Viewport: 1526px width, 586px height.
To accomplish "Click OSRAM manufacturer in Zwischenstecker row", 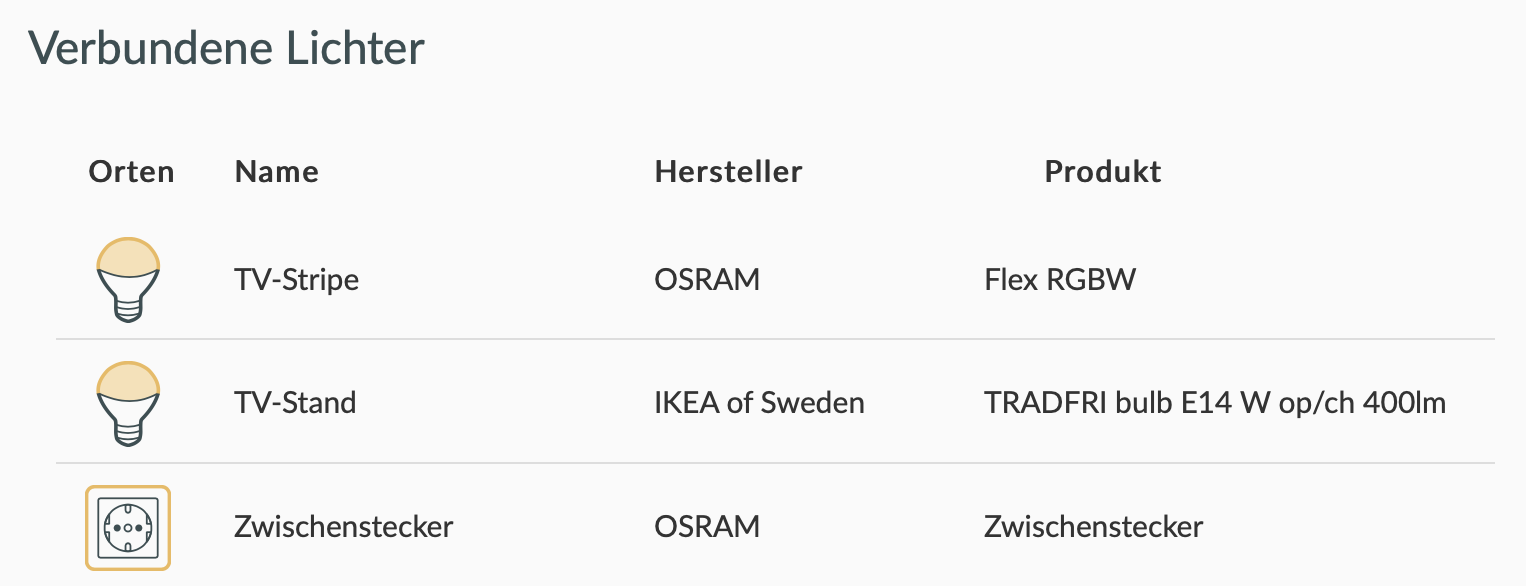I will point(707,526).
